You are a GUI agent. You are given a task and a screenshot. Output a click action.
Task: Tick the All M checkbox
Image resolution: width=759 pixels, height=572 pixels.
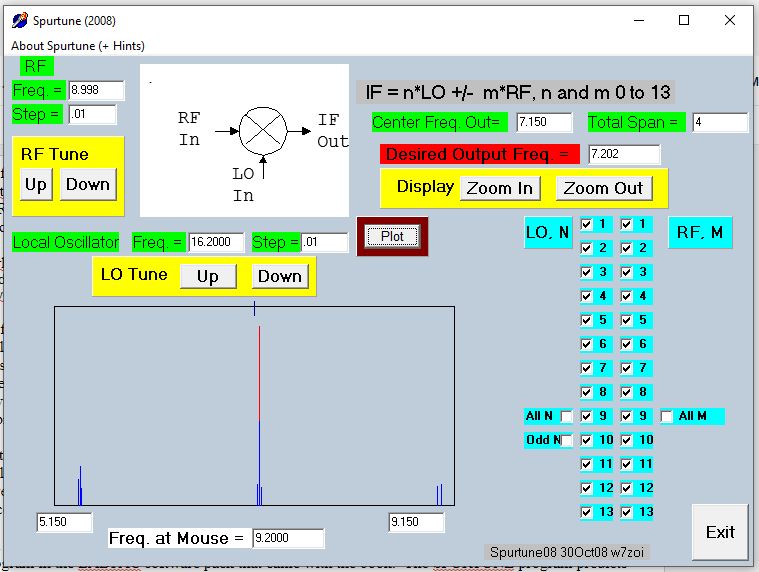click(x=667, y=416)
